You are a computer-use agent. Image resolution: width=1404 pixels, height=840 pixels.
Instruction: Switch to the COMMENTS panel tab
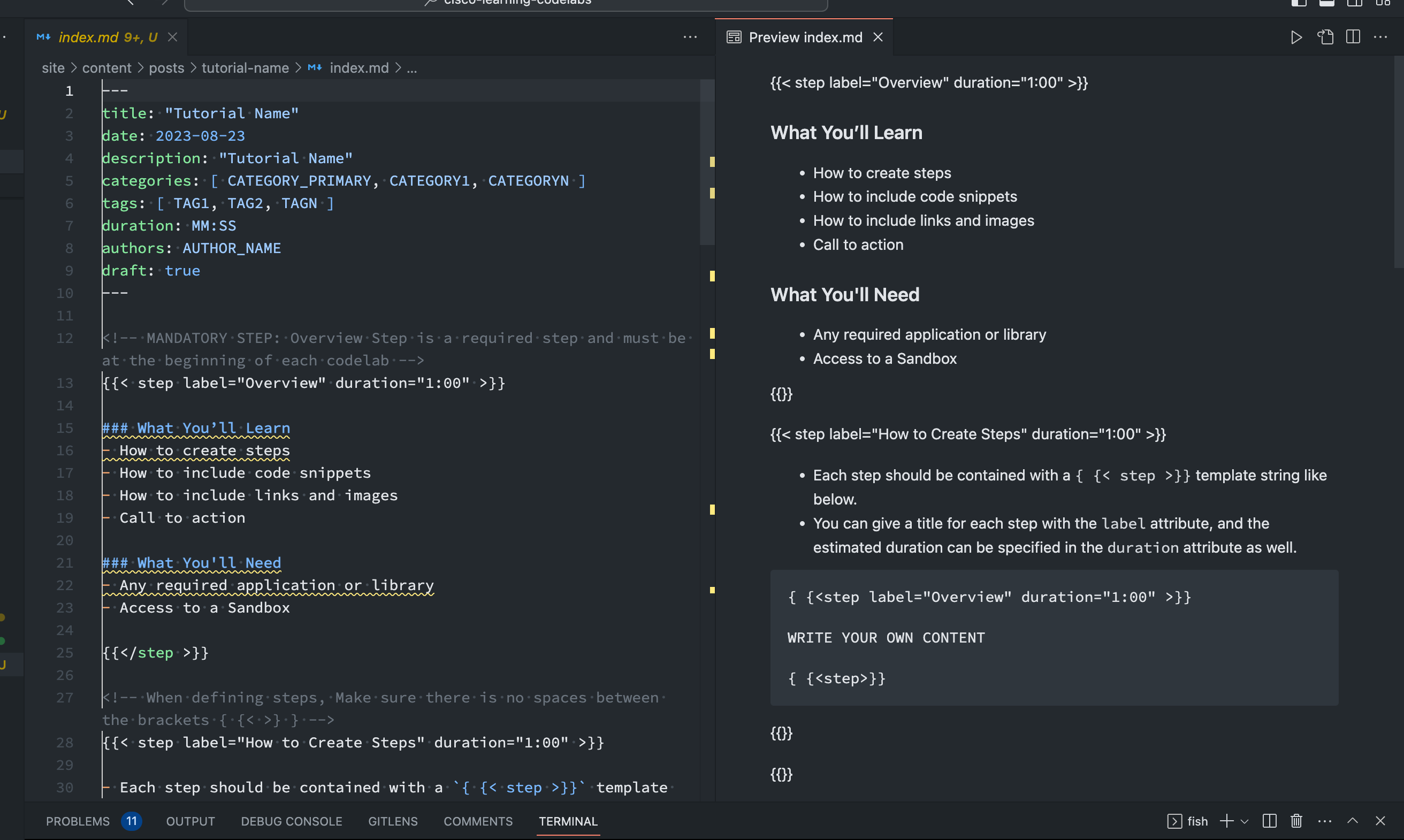[478, 821]
